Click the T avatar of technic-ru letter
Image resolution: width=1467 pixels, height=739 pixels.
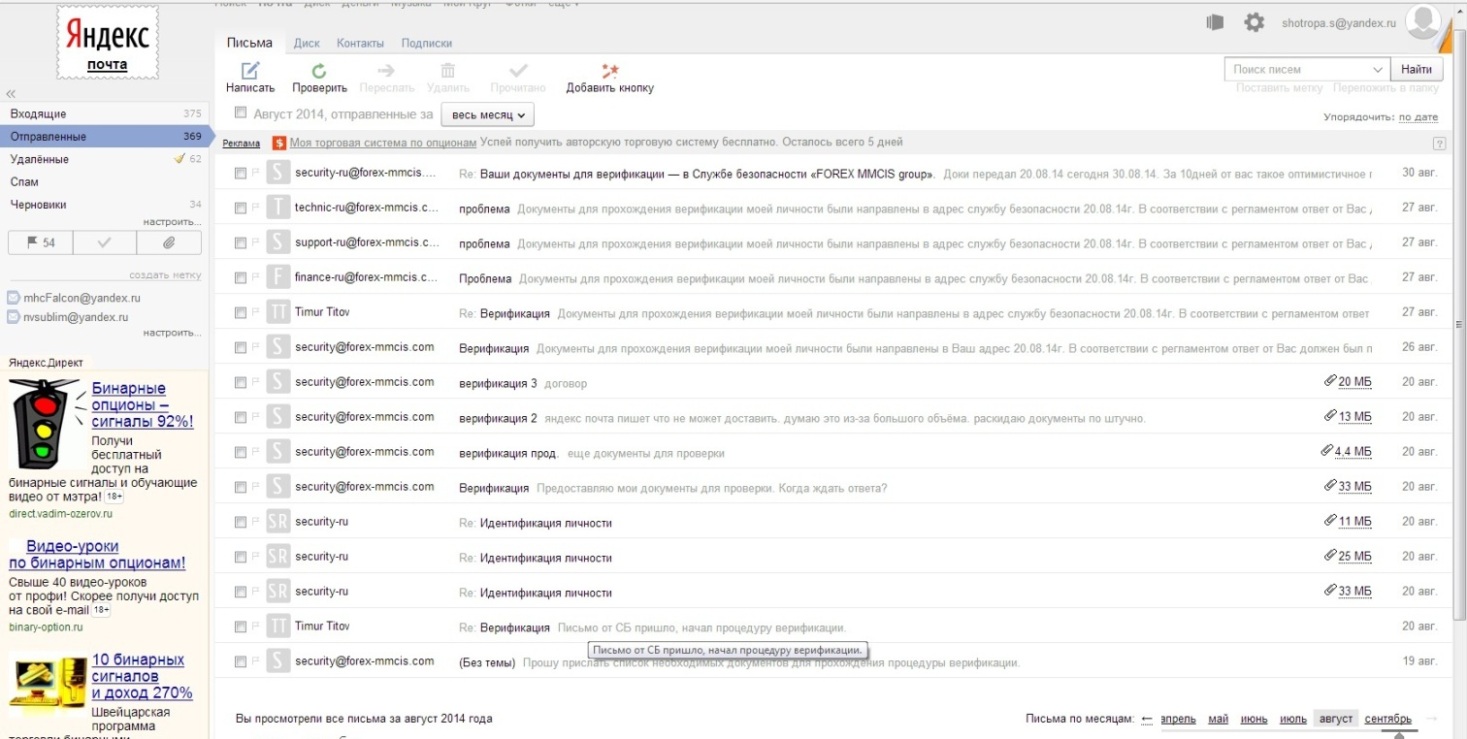[278, 208]
